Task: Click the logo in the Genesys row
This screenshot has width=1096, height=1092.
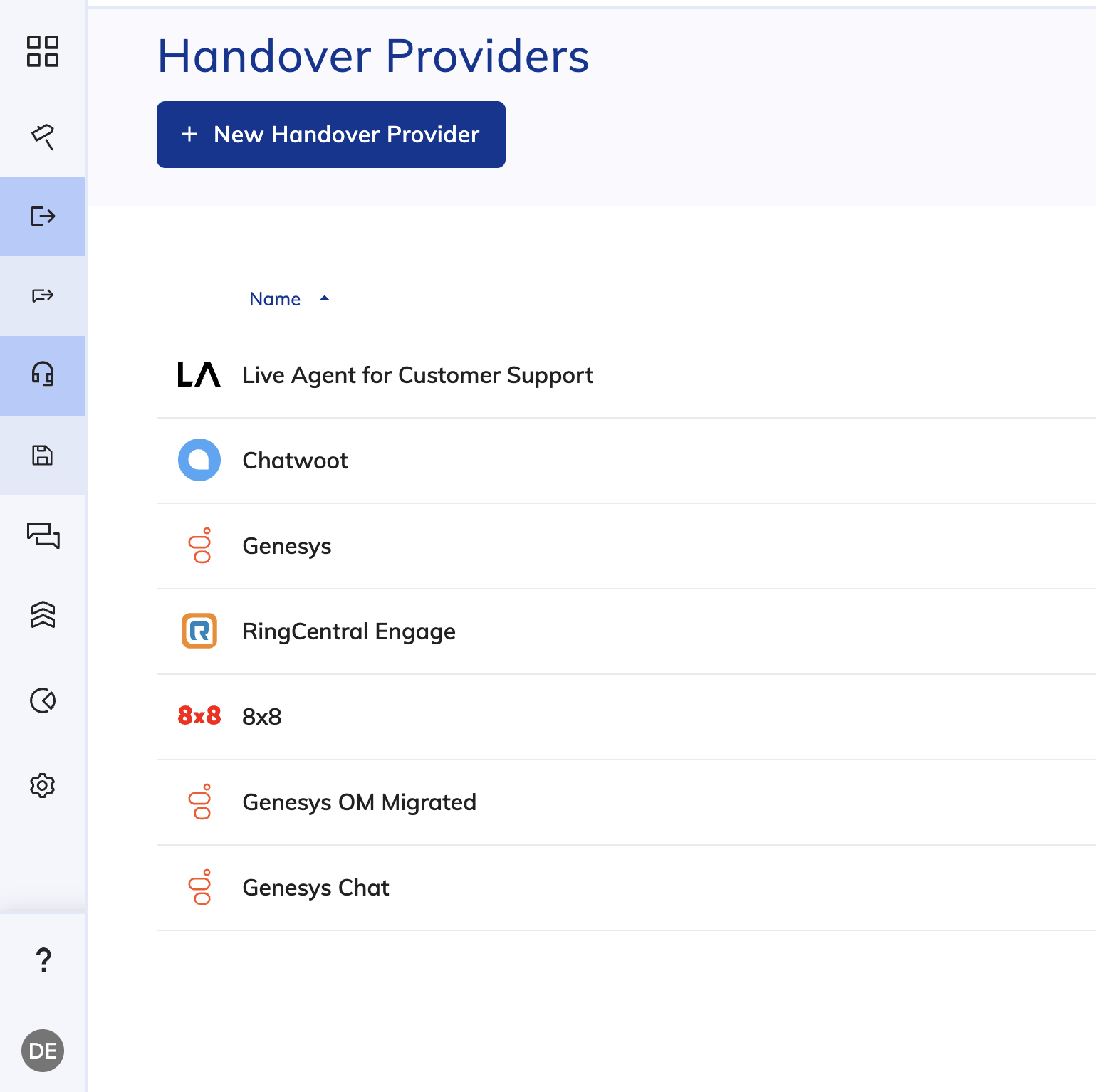Action: (x=200, y=545)
